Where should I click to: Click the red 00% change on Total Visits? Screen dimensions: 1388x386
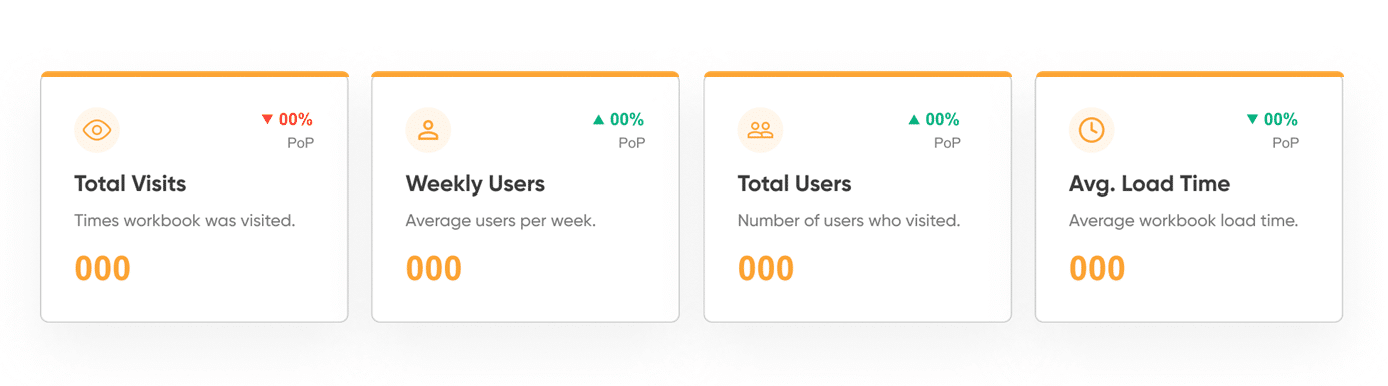[x=296, y=120]
